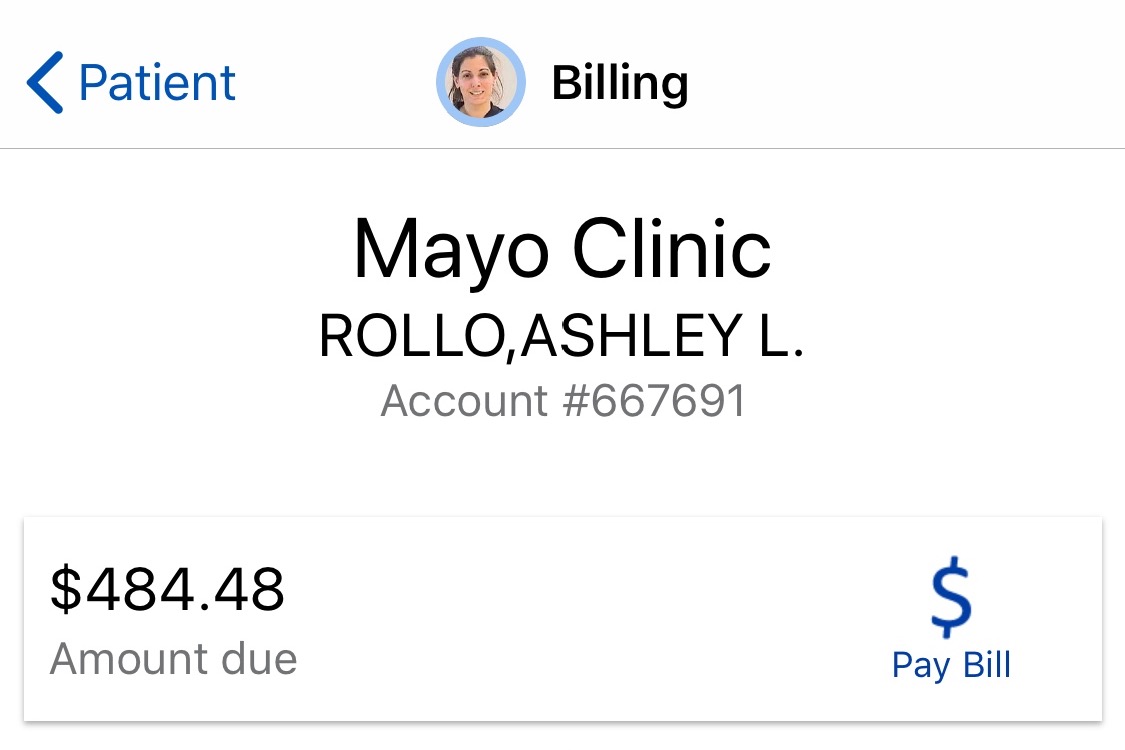Select Account #667691 text
This screenshot has width=1125, height=750.
(563, 400)
